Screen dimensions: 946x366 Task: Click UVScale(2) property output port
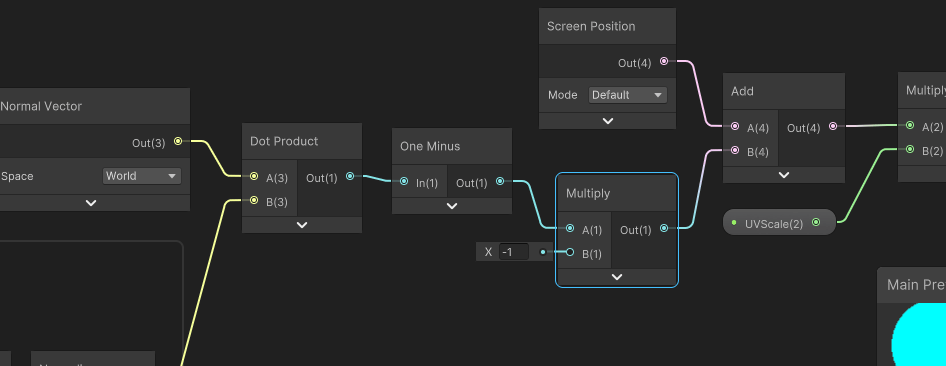(816, 222)
